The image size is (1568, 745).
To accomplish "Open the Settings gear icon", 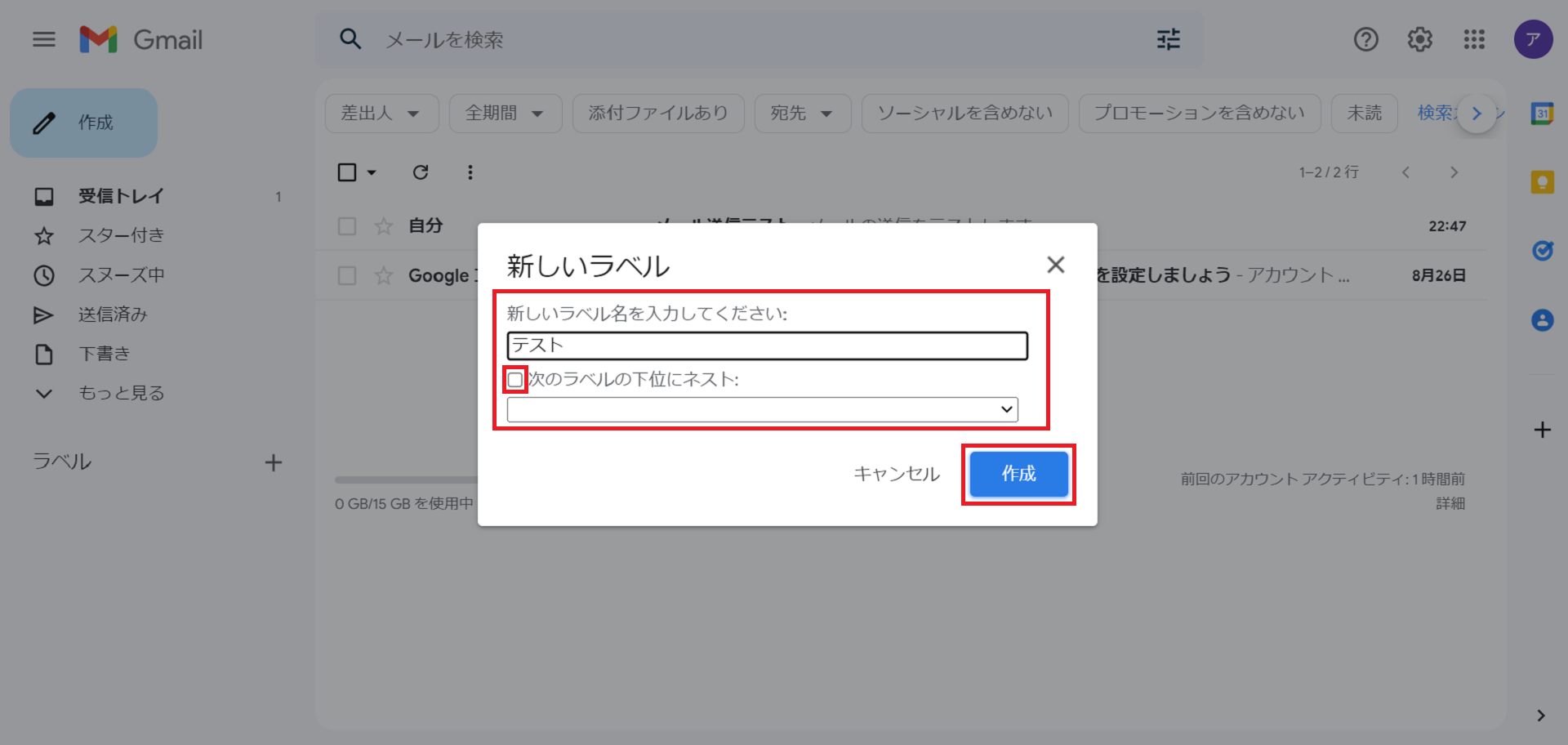I will click(x=1419, y=39).
